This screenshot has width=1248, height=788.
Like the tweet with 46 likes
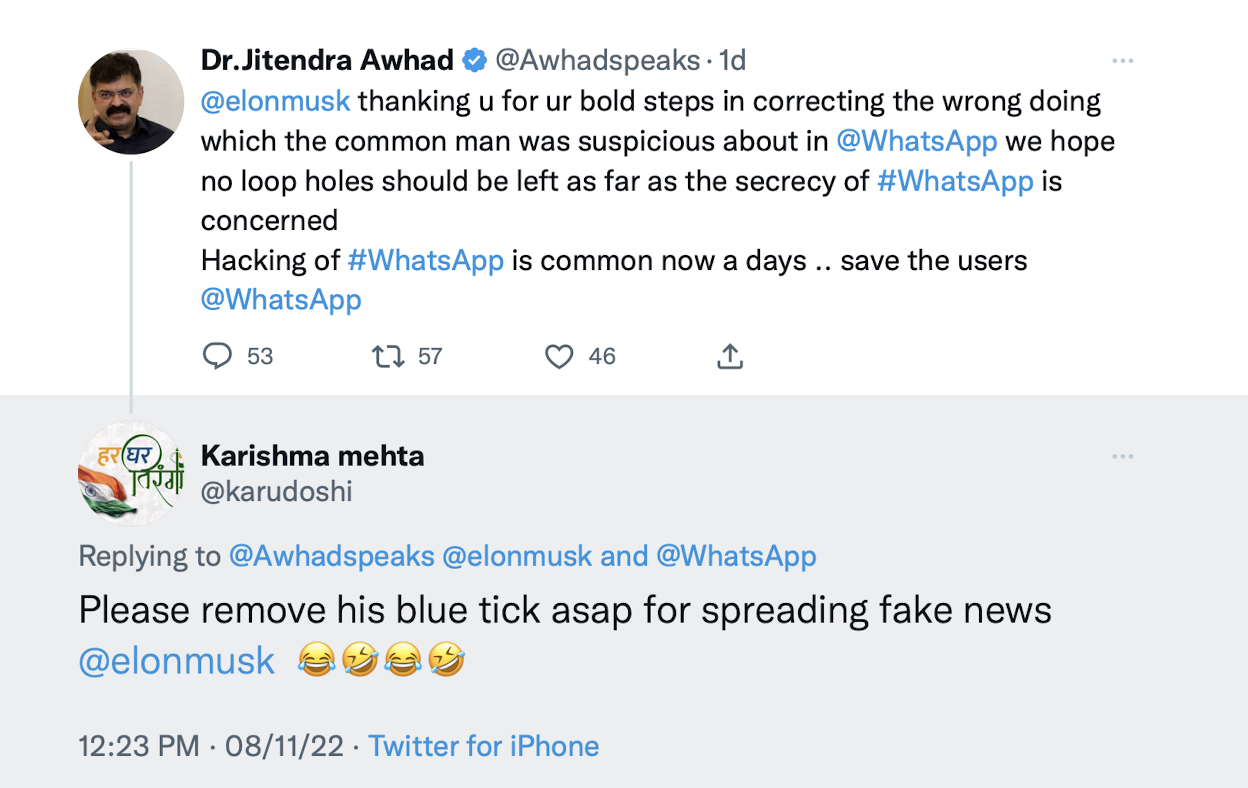[x=559, y=356]
